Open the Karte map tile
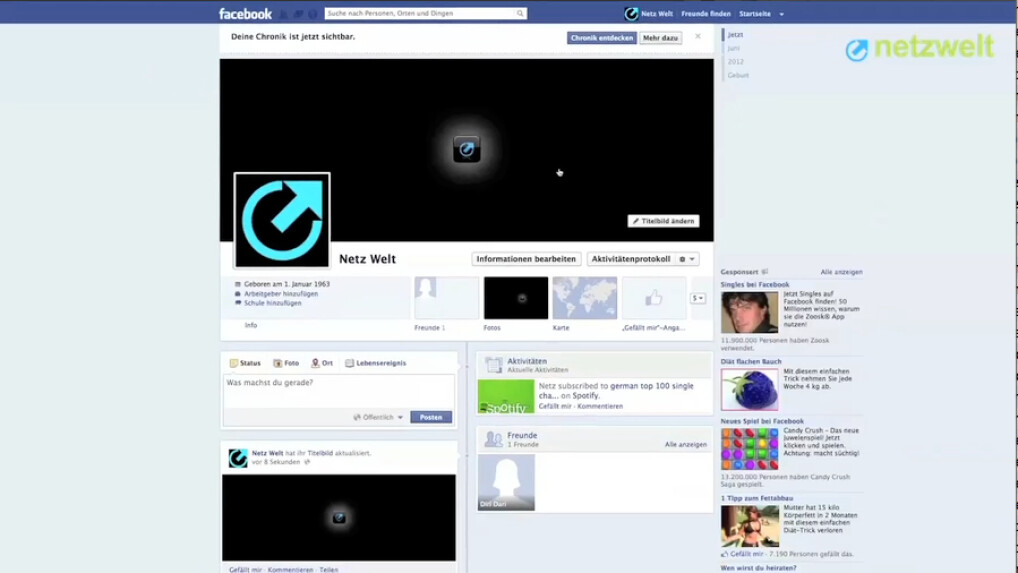 pos(584,298)
